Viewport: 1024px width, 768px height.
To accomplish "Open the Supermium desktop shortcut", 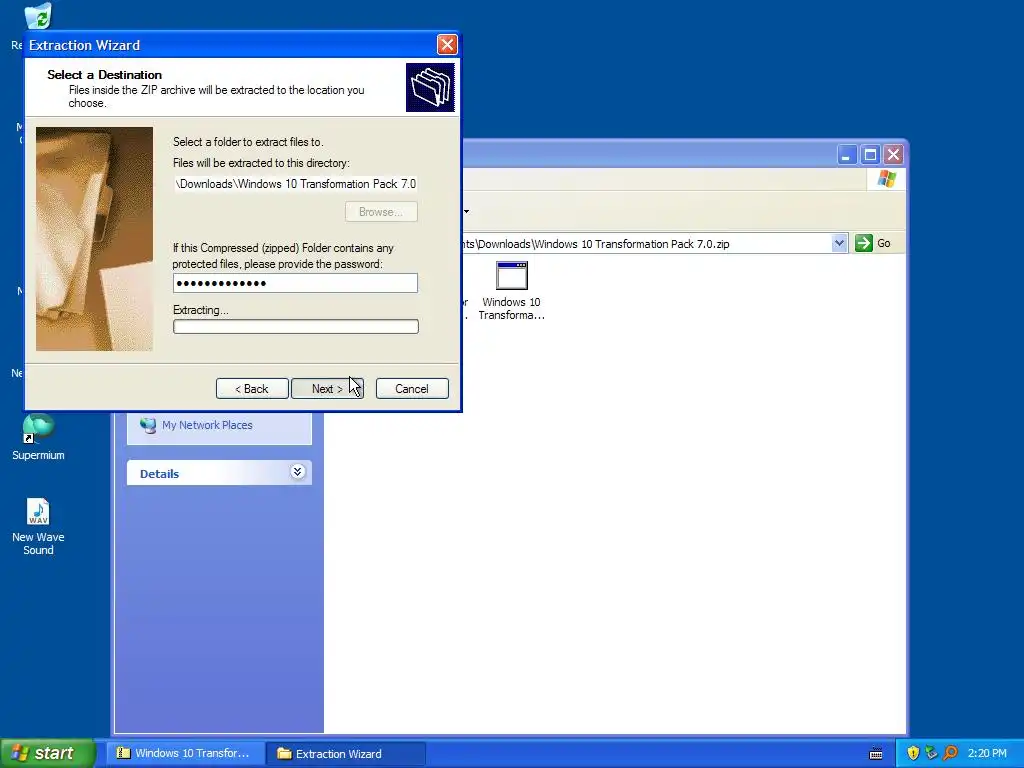I will tap(38, 438).
